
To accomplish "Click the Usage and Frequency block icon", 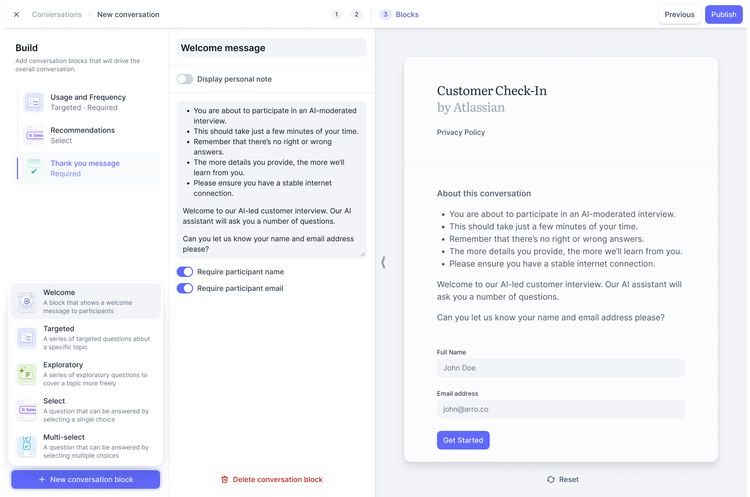I will [34, 102].
